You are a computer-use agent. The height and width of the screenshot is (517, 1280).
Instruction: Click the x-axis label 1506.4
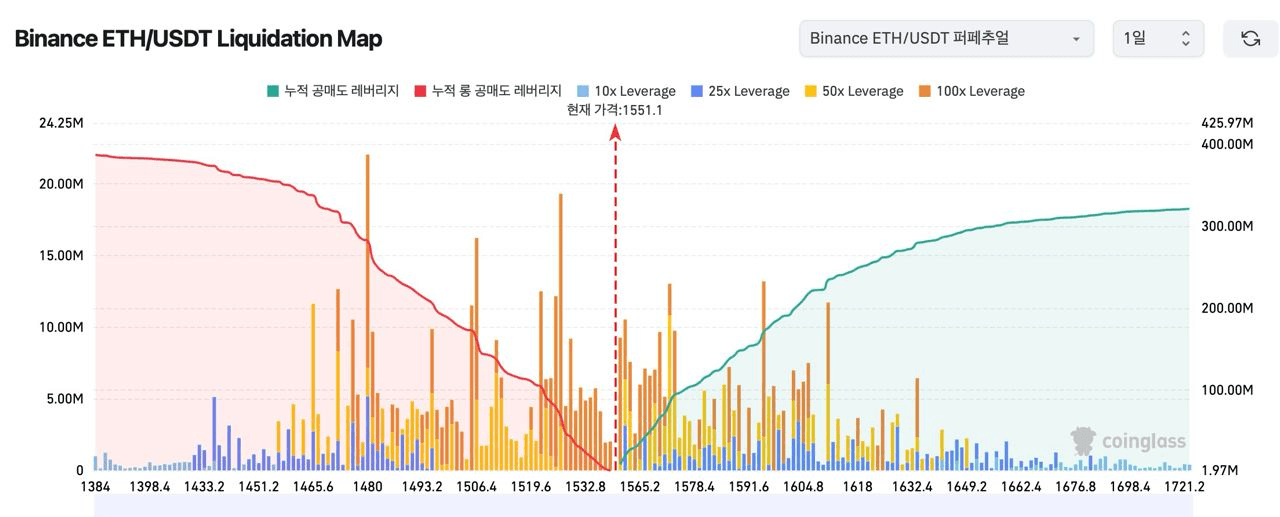click(477, 487)
